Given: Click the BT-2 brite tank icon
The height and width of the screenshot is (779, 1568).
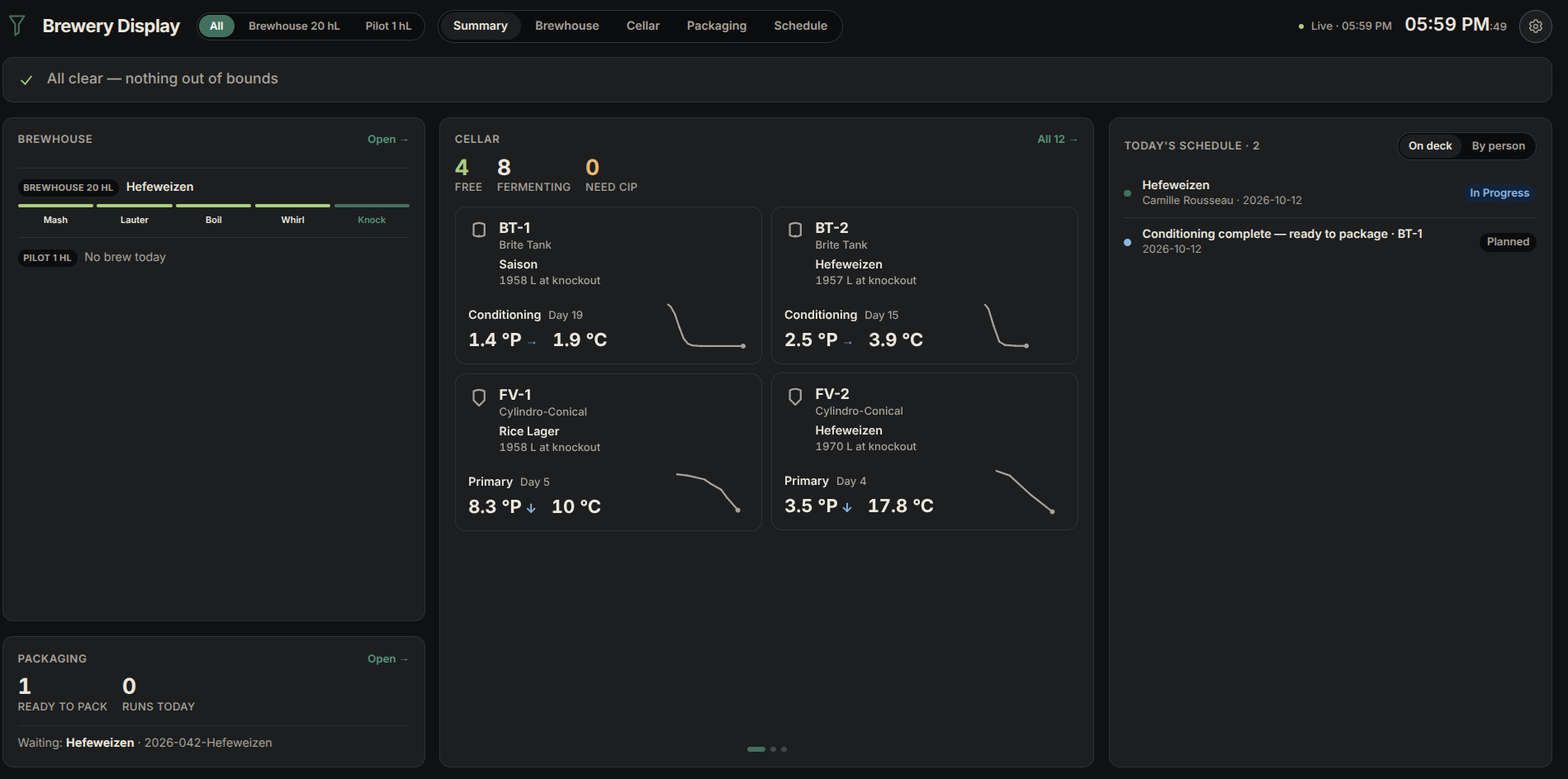Looking at the screenshot, I should click(795, 230).
